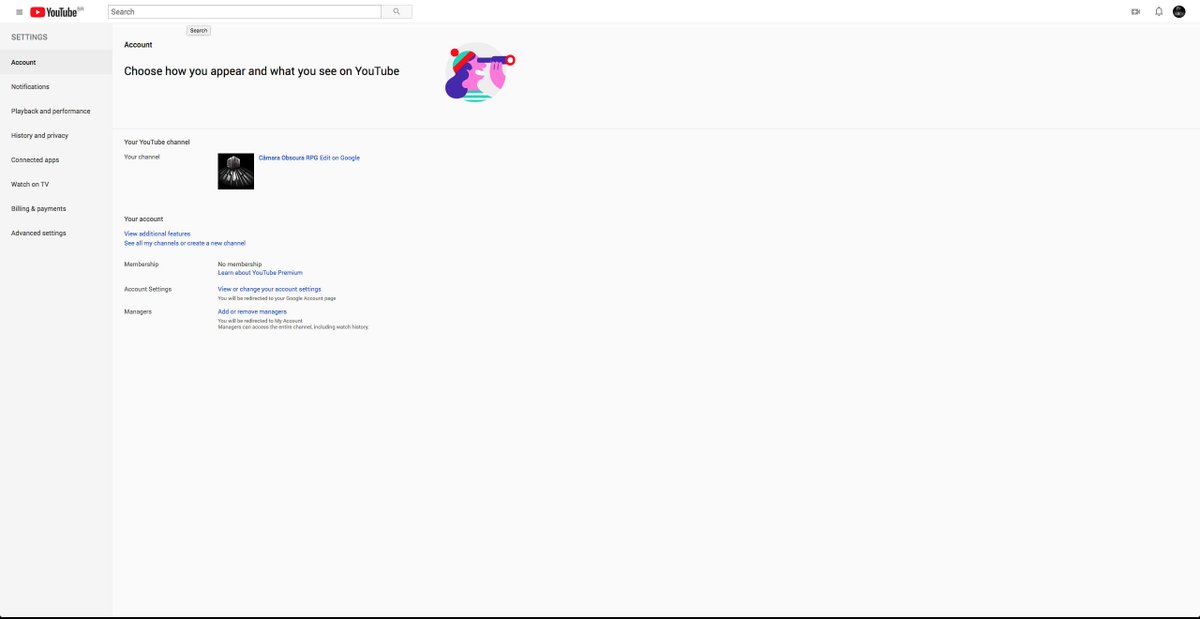The height and width of the screenshot is (619, 1200).
Task: Click the 'Membership' row label
Action: click(141, 264)
